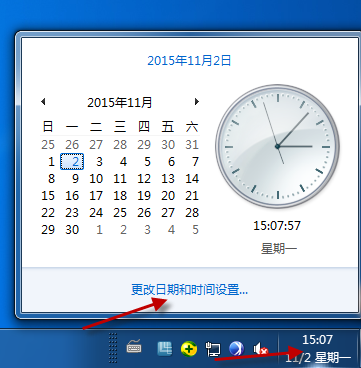Screen dimensions: 361x368
Task: Select grayed October 31 in top row
Action: 192,145
